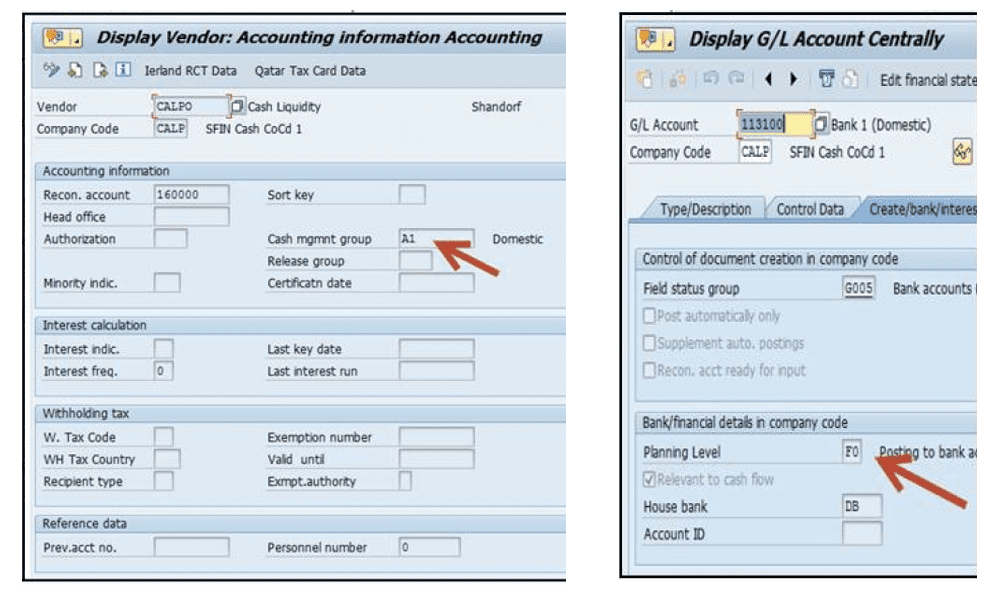
Task: Open search help beside Vendor CALPO field
Action: tap(237, 106)
